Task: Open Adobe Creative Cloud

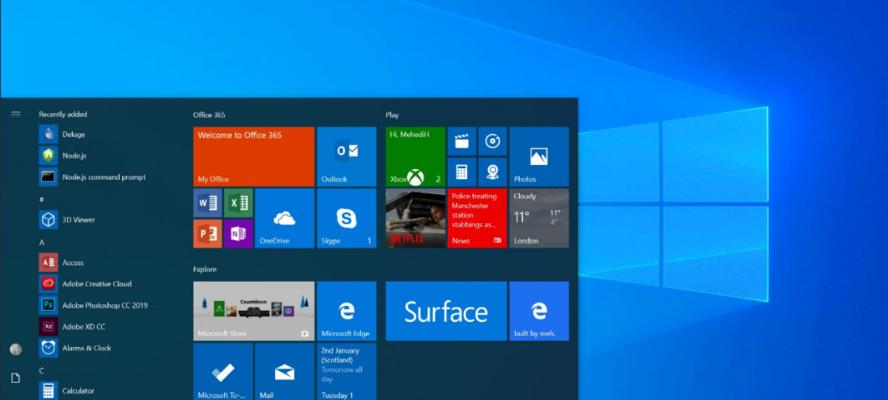Action: tap(85, 284)
